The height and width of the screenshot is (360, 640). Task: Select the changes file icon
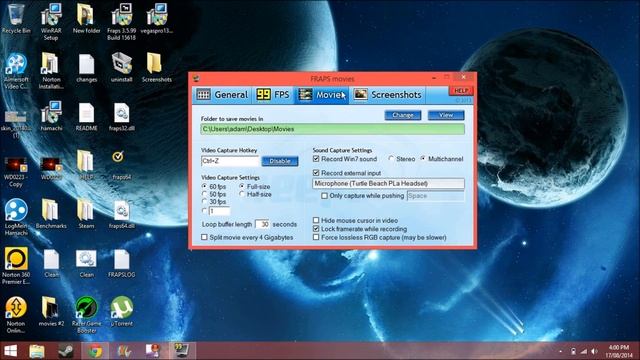point(87,69)
